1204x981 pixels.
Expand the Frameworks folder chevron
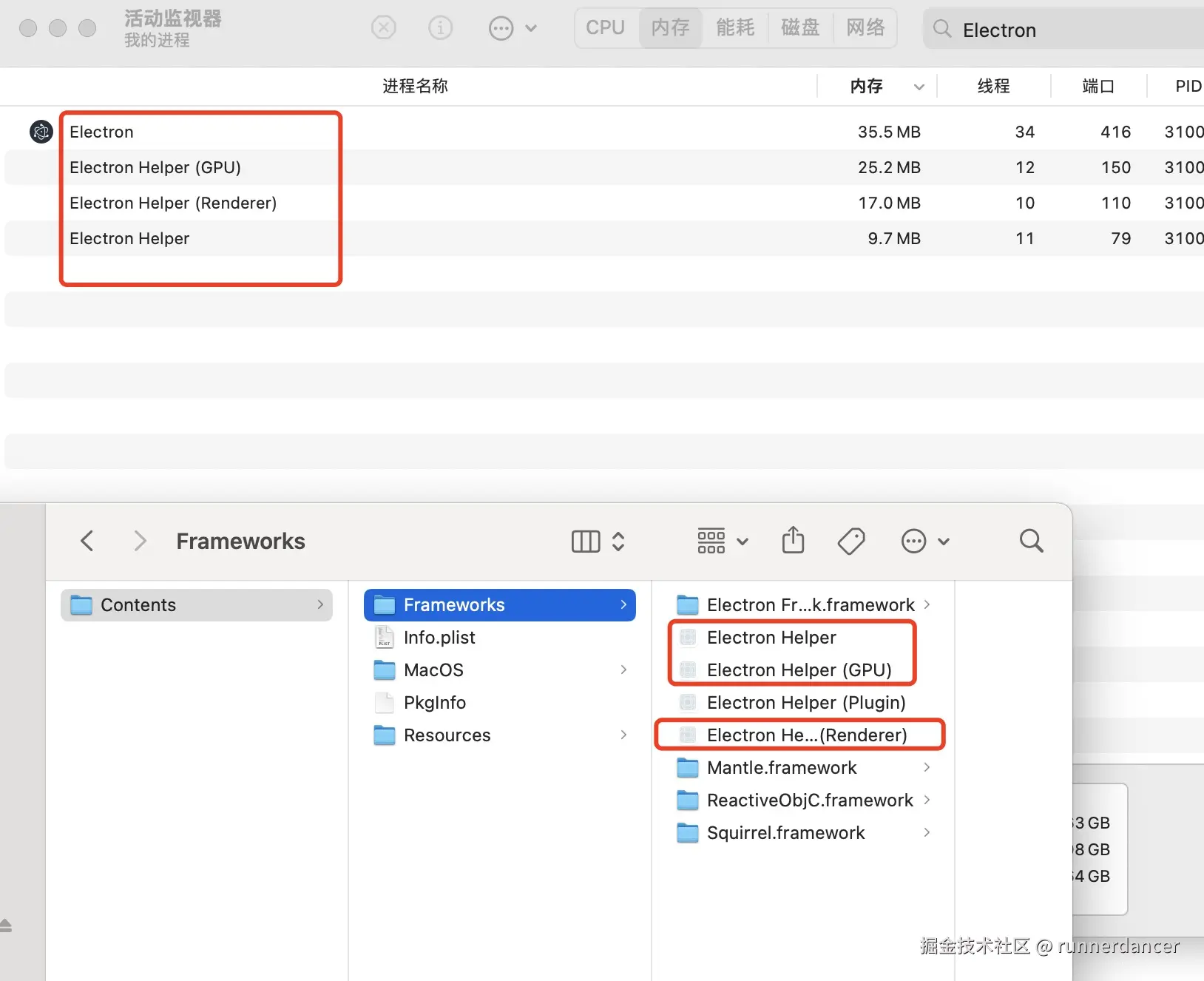[x=623, y=604]
